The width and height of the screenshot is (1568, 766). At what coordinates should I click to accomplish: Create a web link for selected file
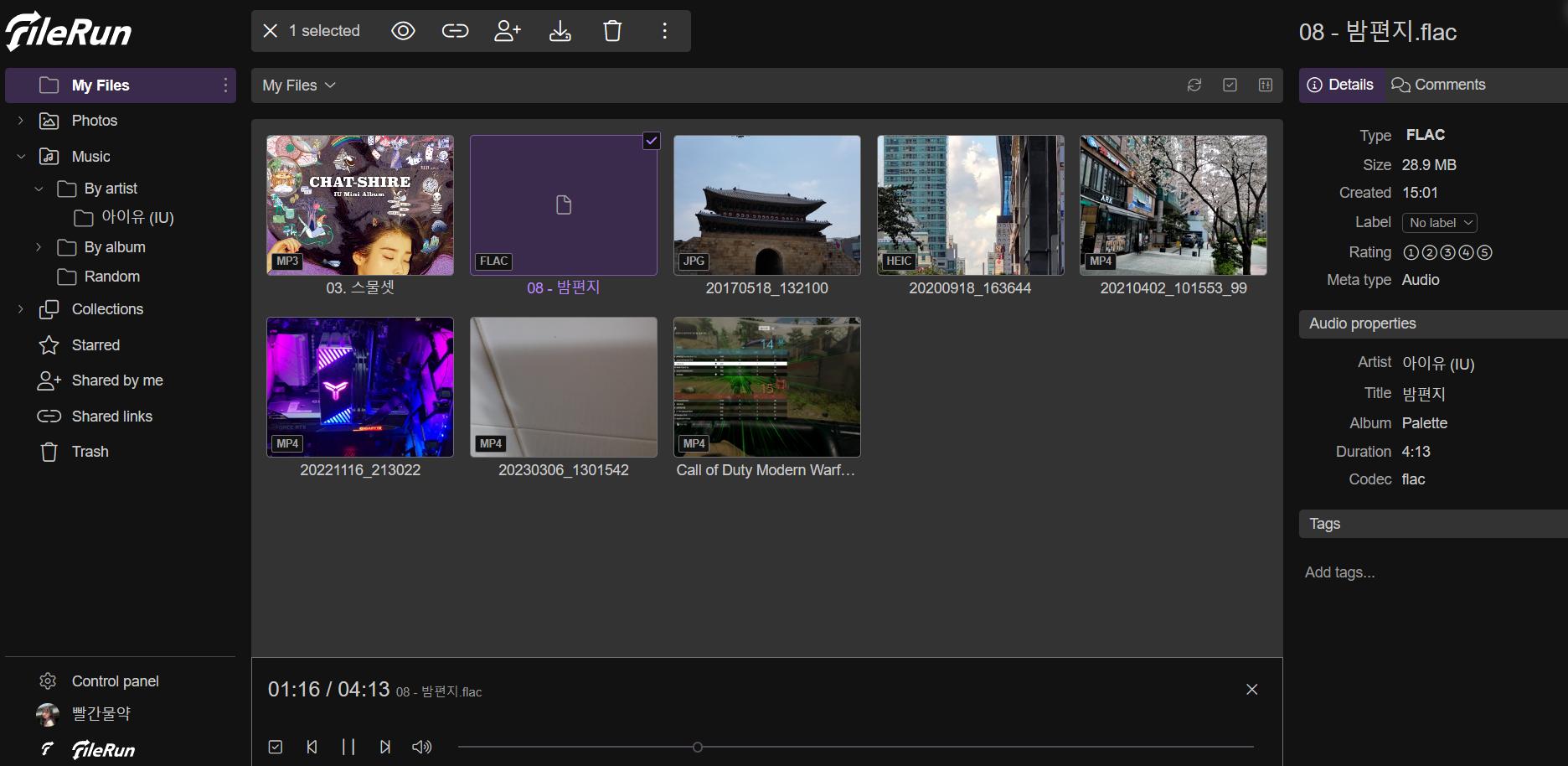[455, 31]
